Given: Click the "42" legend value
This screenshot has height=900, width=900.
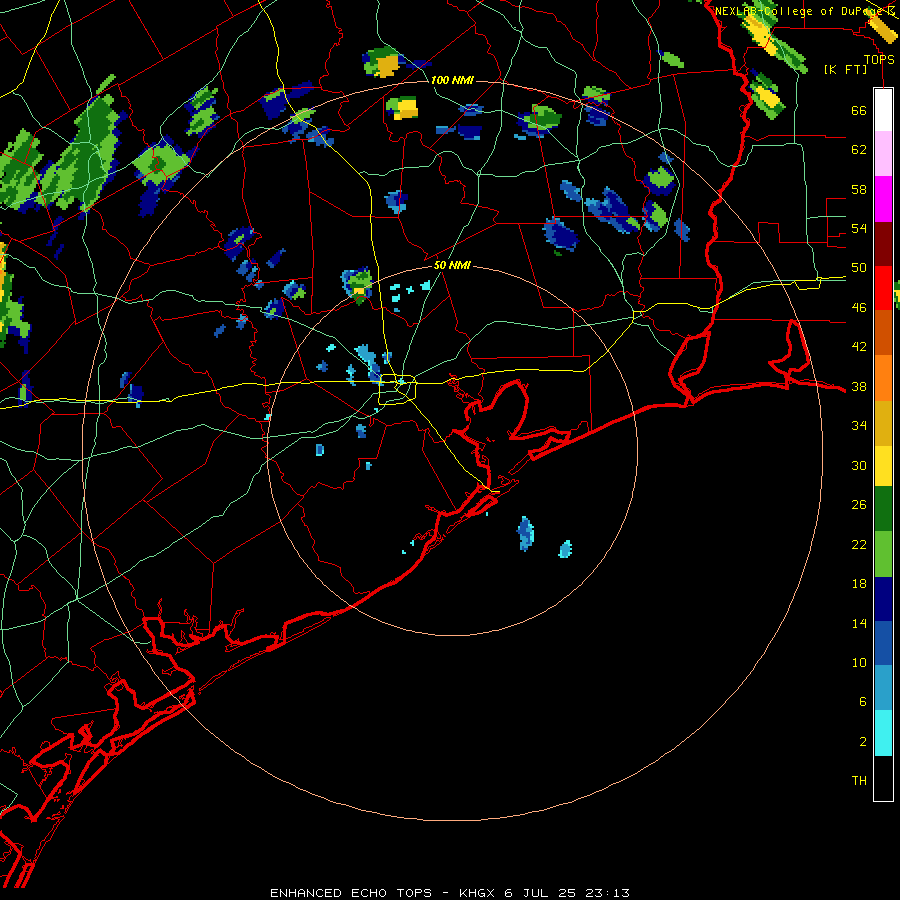Looking at the screenshot, I should click(x=859, y=347).
